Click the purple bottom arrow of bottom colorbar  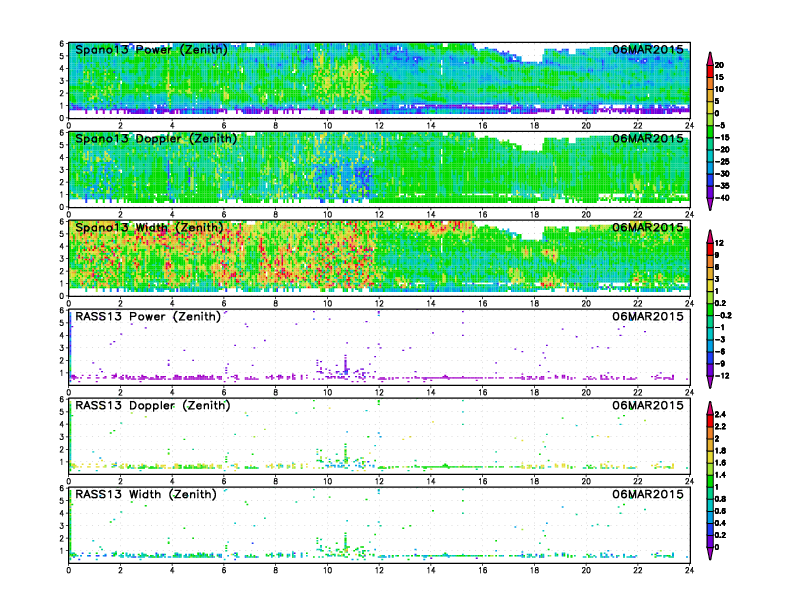710,554
